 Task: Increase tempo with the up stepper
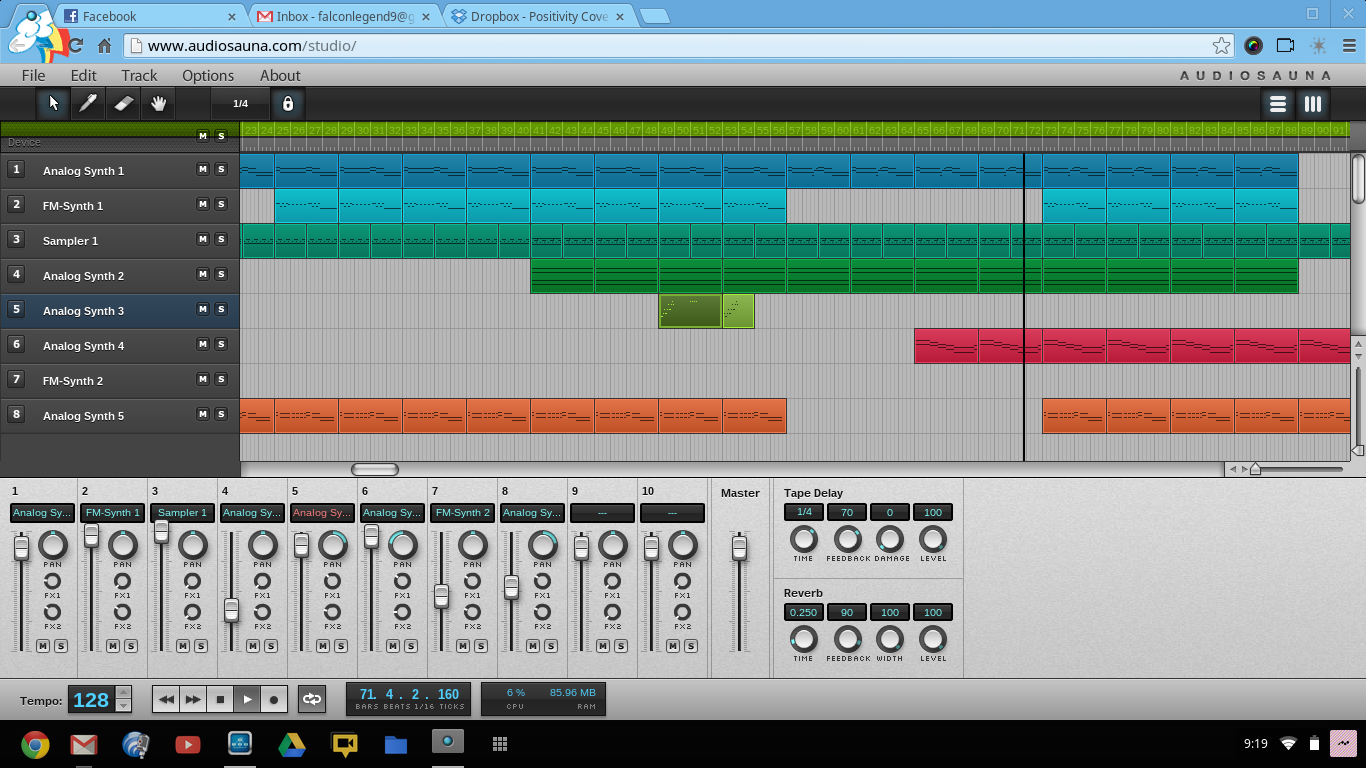tap(123, 692)
